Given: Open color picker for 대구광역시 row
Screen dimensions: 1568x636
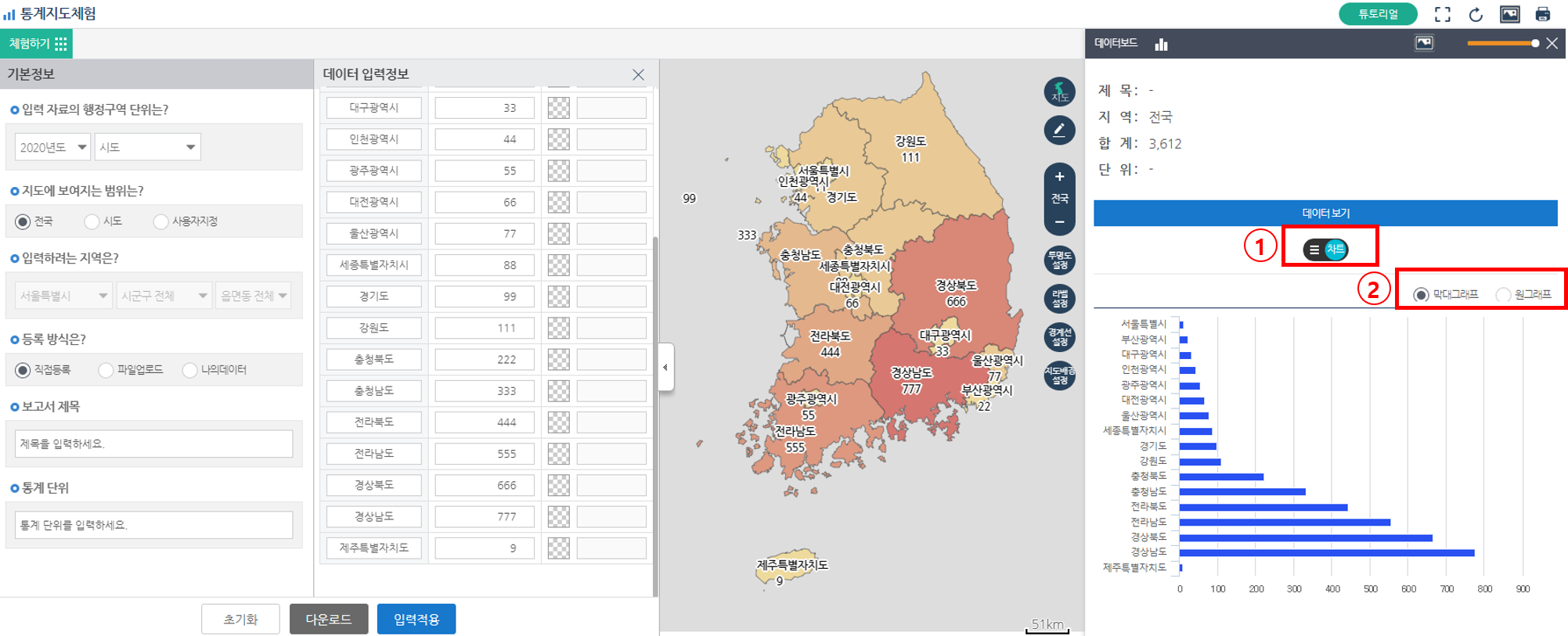Looking at the screenshot, I should pyautogui.click(x=558, y=108).
